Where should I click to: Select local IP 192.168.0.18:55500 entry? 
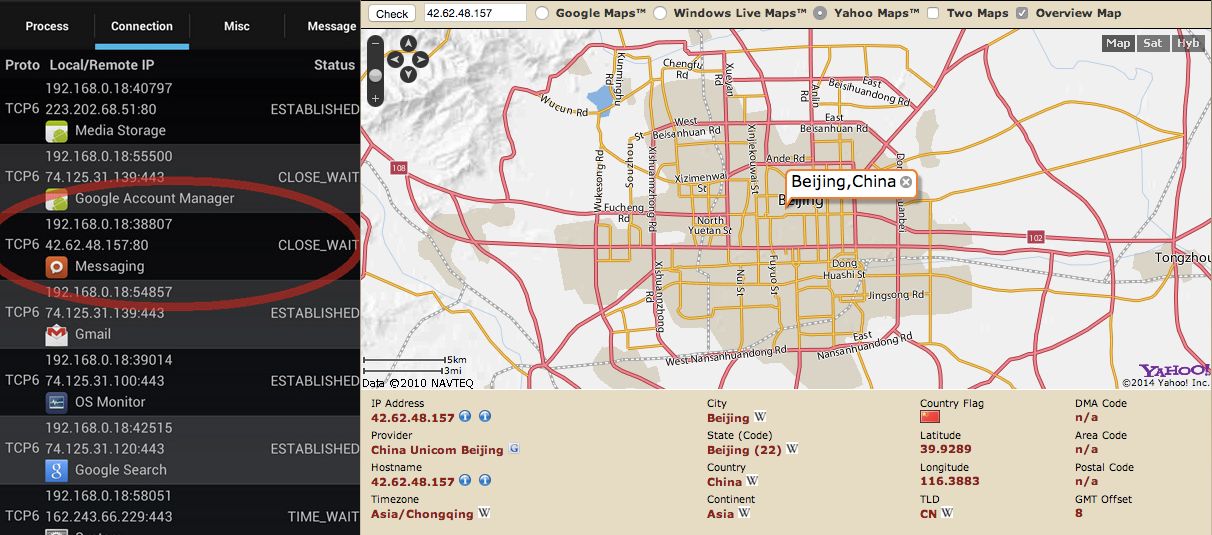click(x=108, y=157)
